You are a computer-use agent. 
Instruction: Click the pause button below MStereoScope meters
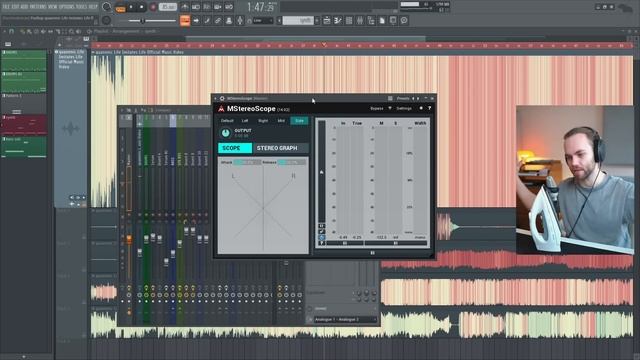click(372, 253)
